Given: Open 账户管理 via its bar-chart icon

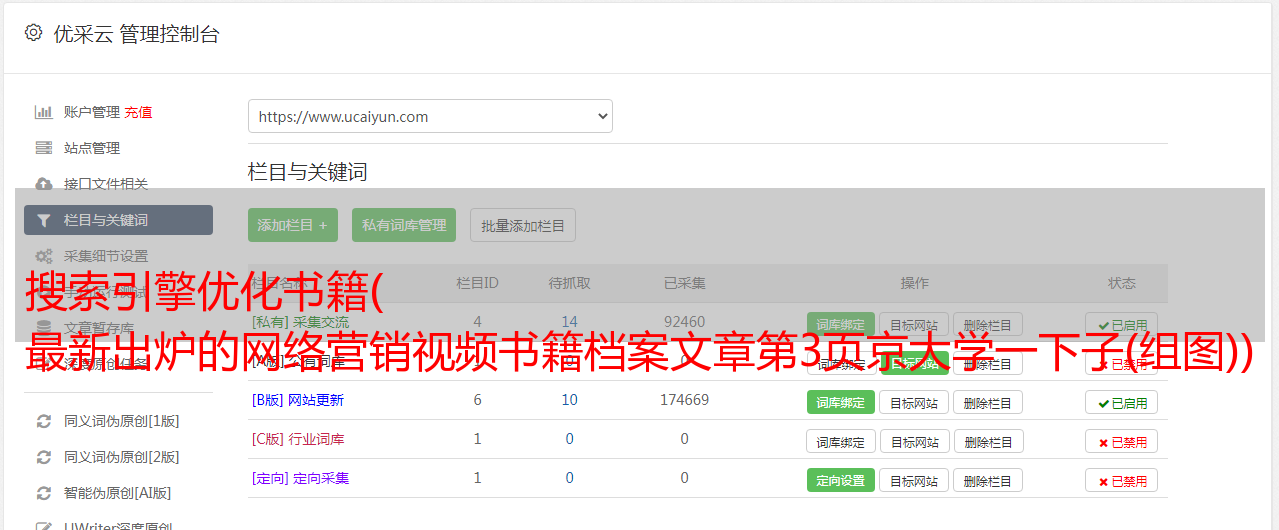Looking at the screenshot, I should click(x=44, y=112).
